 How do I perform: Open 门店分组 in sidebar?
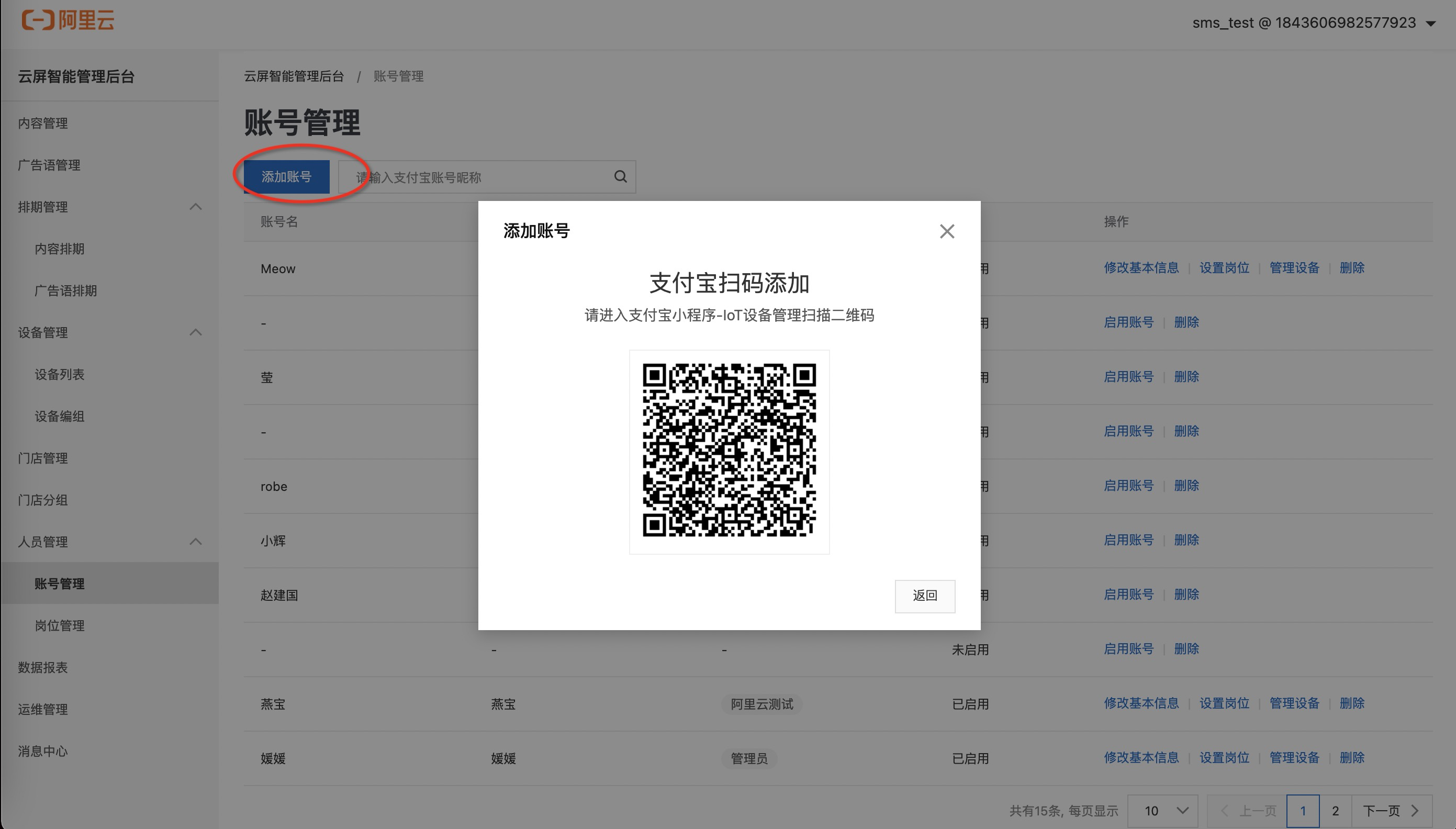(43, 500)
